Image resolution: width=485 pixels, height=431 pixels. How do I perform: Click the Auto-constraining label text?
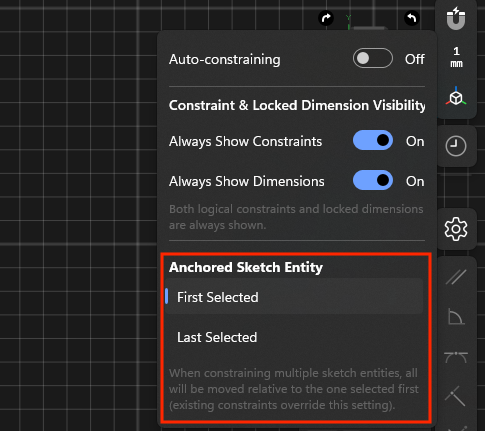225,59
